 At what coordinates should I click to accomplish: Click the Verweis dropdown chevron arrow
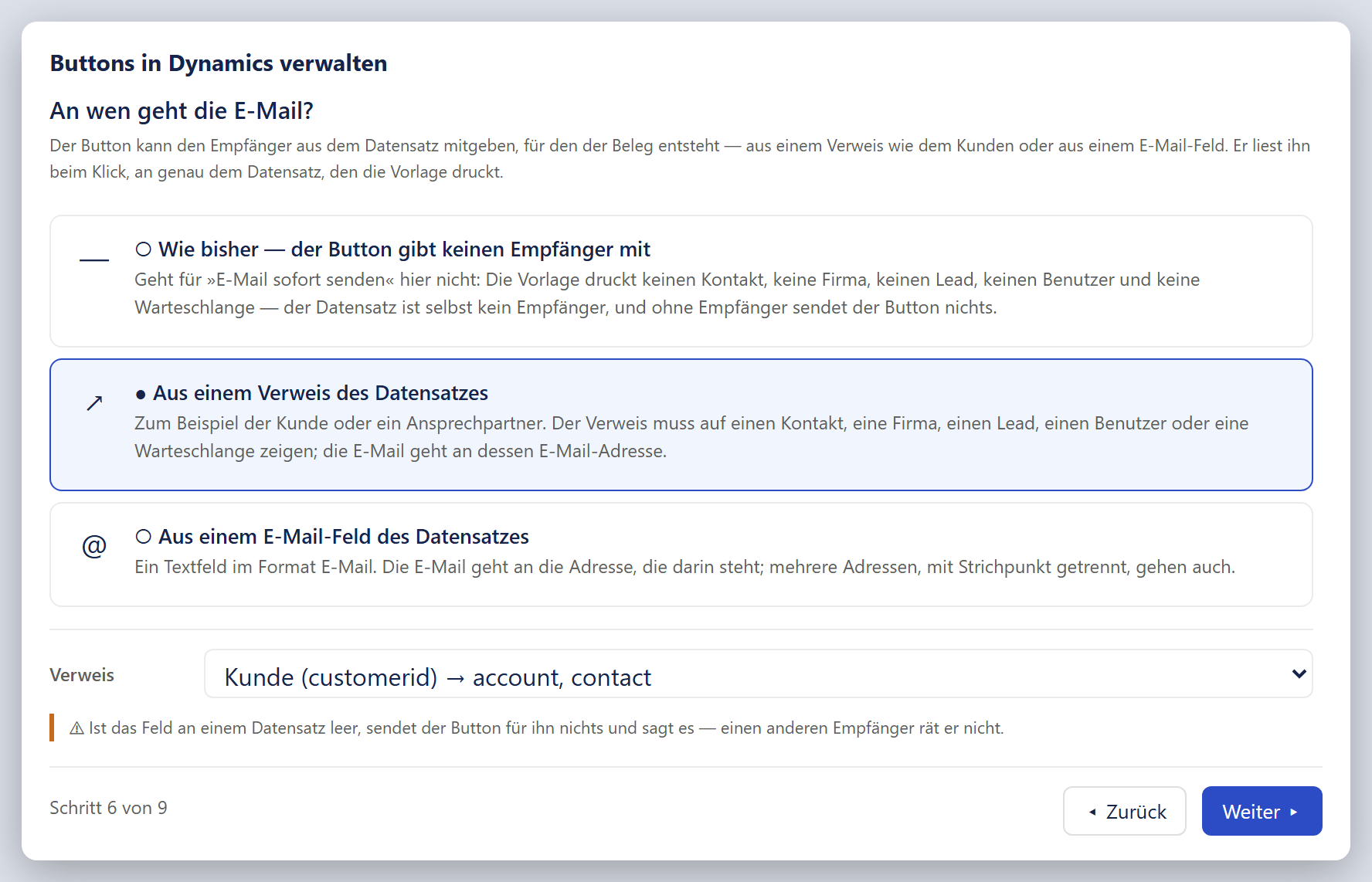pos(1299,674)
